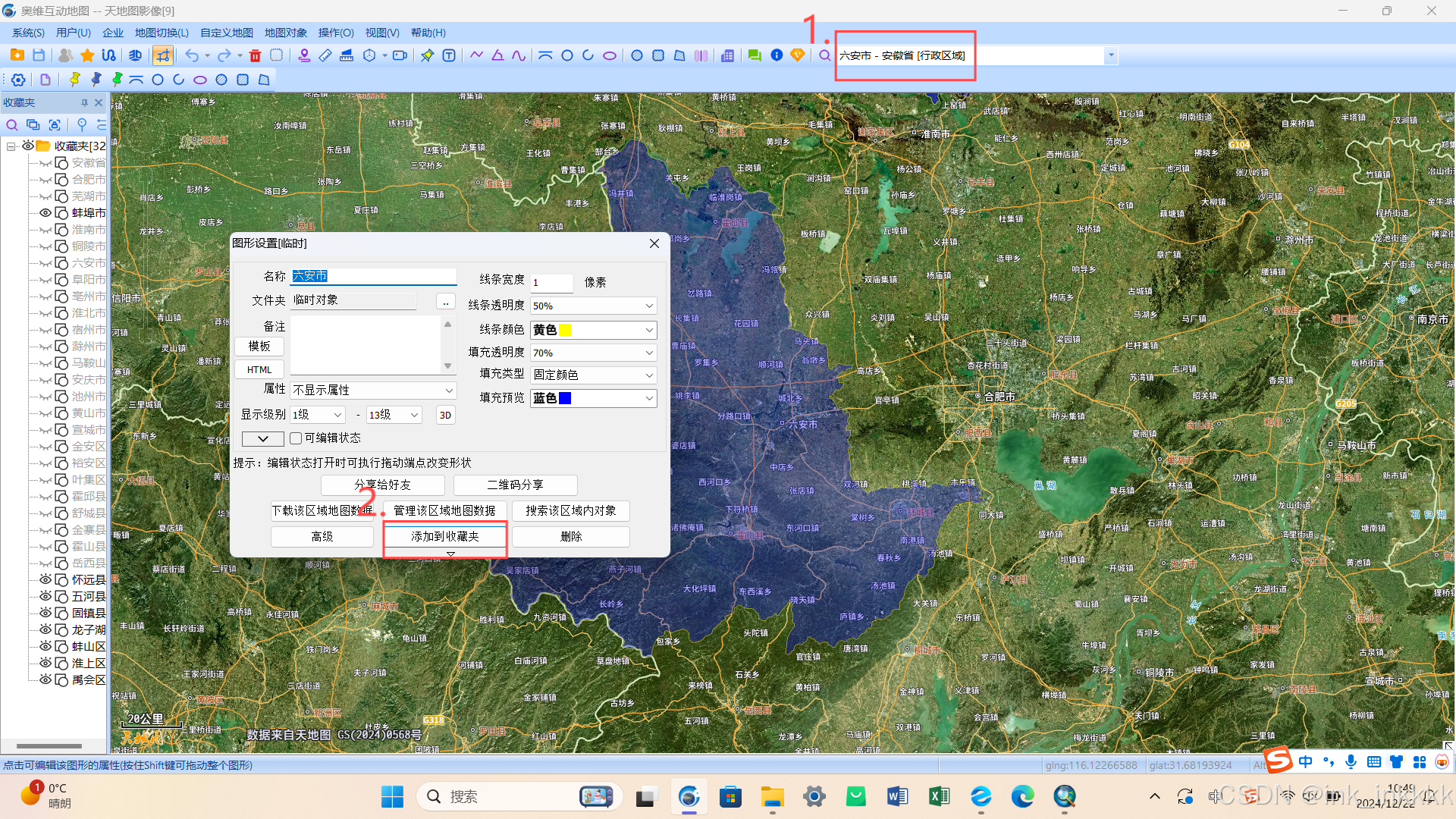Image resolution: width=1456 pixels, height=819 pixels.
Task: Click the blue 填充预览 color swatch
Action: (x=565, y=398)
